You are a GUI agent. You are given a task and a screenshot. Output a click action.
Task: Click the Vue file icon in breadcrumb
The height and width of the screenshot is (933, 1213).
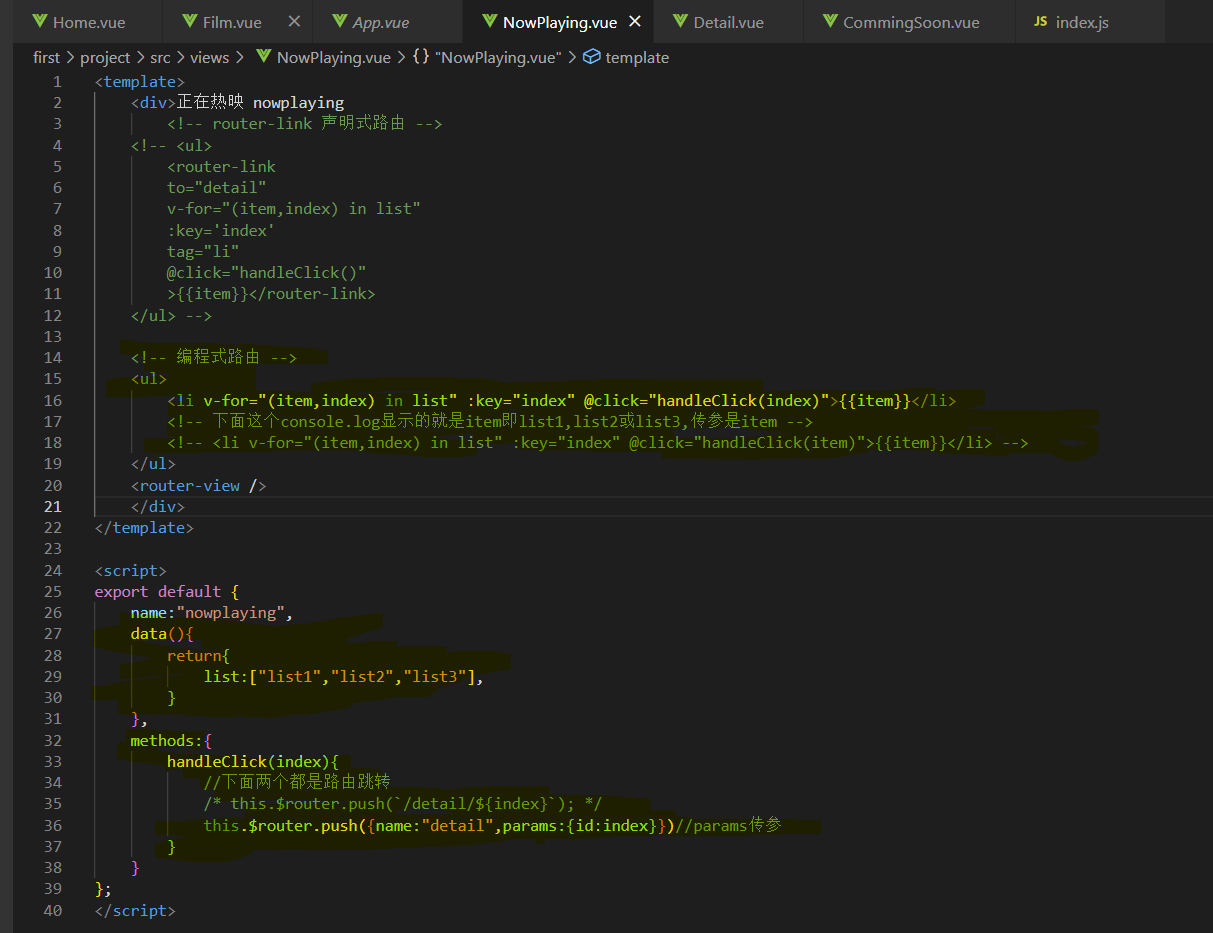point(264,57)
